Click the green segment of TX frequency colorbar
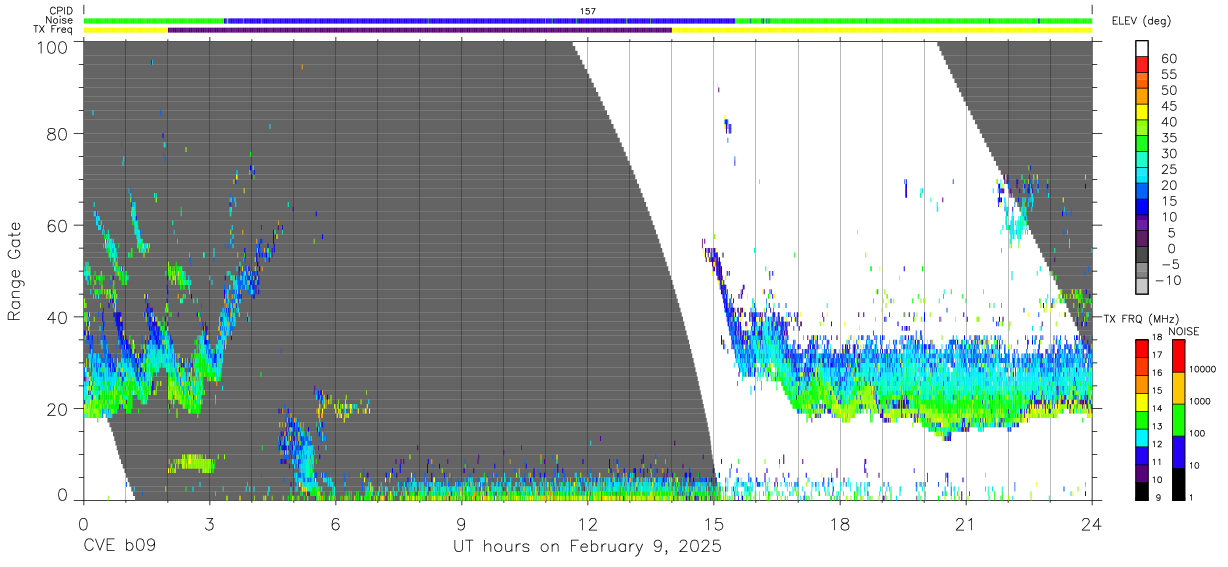This screenshot has width=1228, height=567. click(1142, 418)
